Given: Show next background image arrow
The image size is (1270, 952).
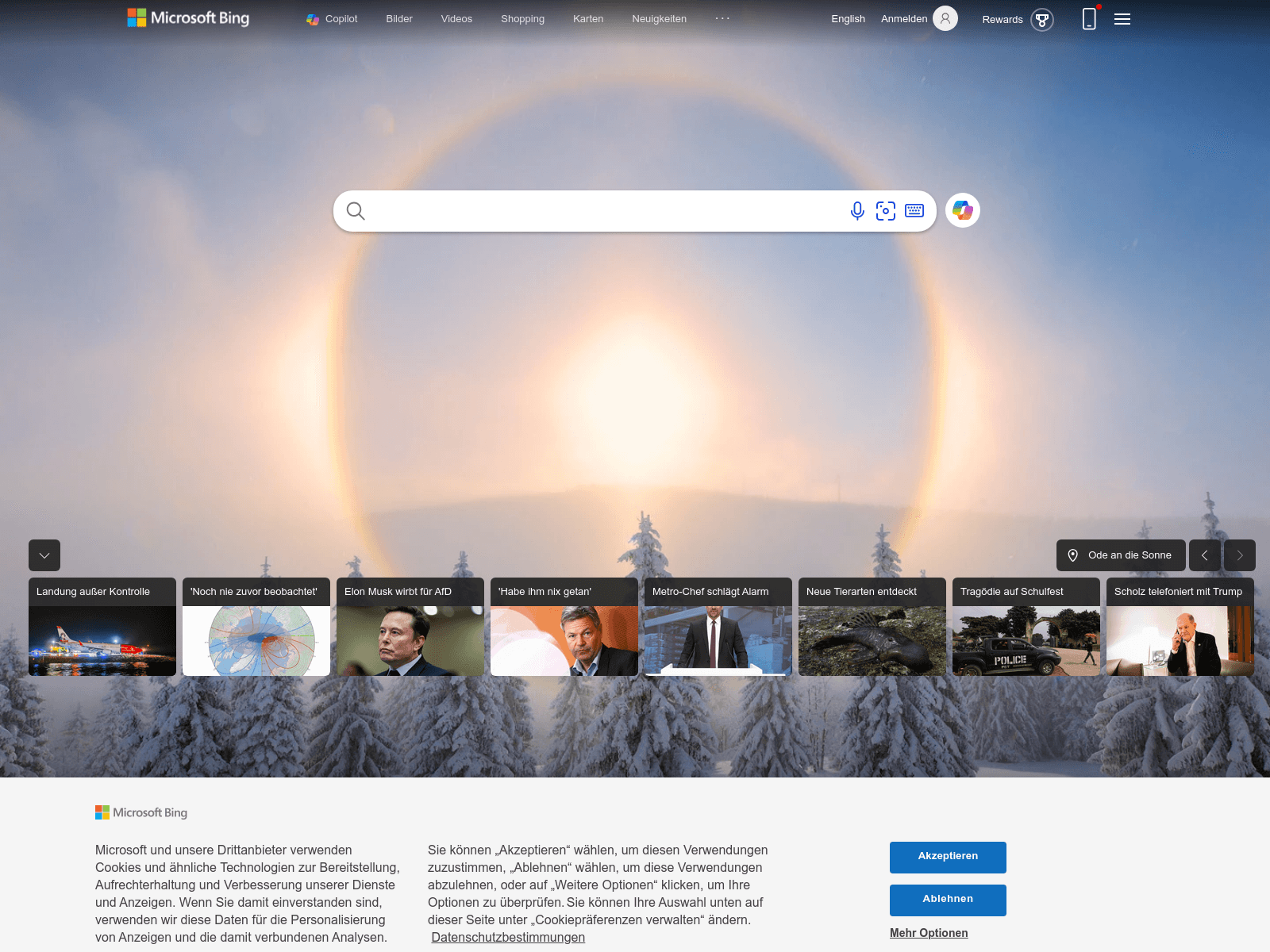Looking at the screenshot, I should click(x=1240, y=555).
